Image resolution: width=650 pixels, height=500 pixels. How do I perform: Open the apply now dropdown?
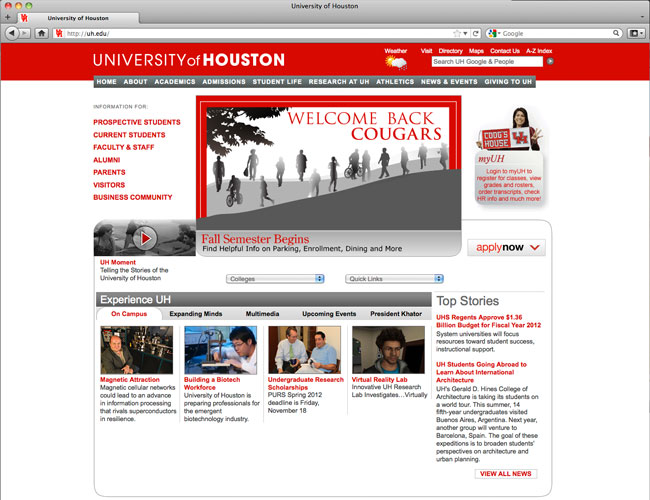pos(506,248)
